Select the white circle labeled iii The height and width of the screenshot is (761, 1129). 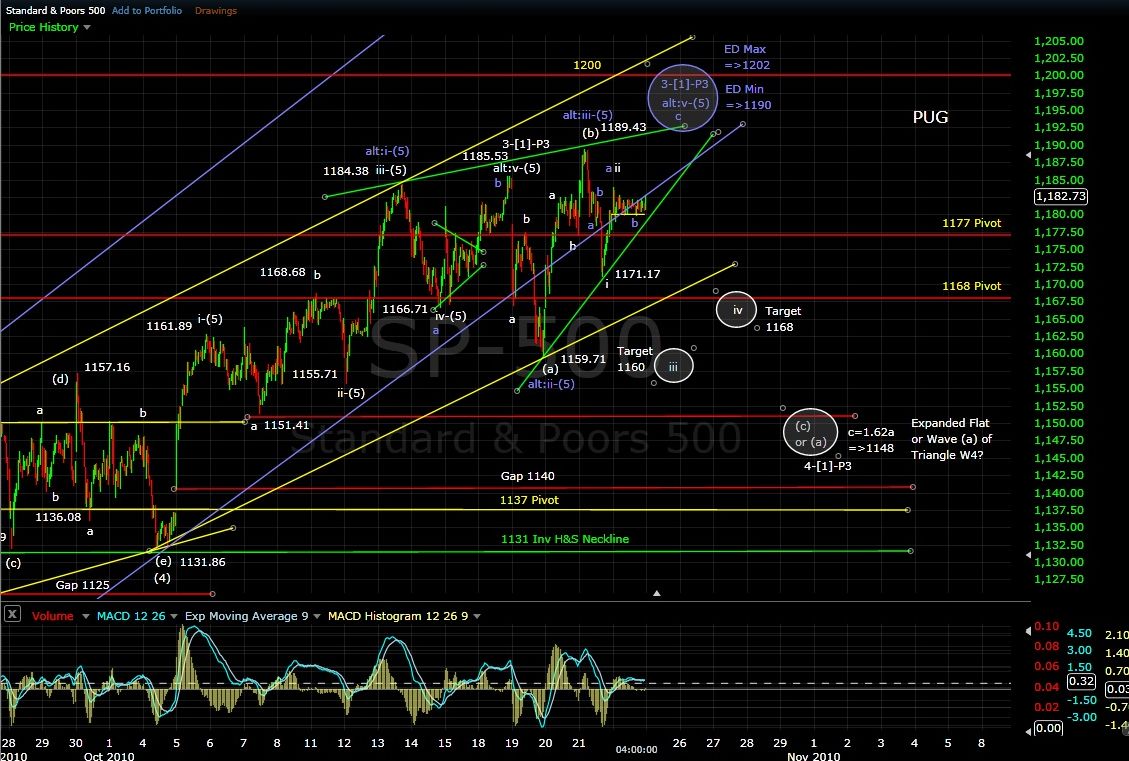pyautogui.click(x=673, y=366)
